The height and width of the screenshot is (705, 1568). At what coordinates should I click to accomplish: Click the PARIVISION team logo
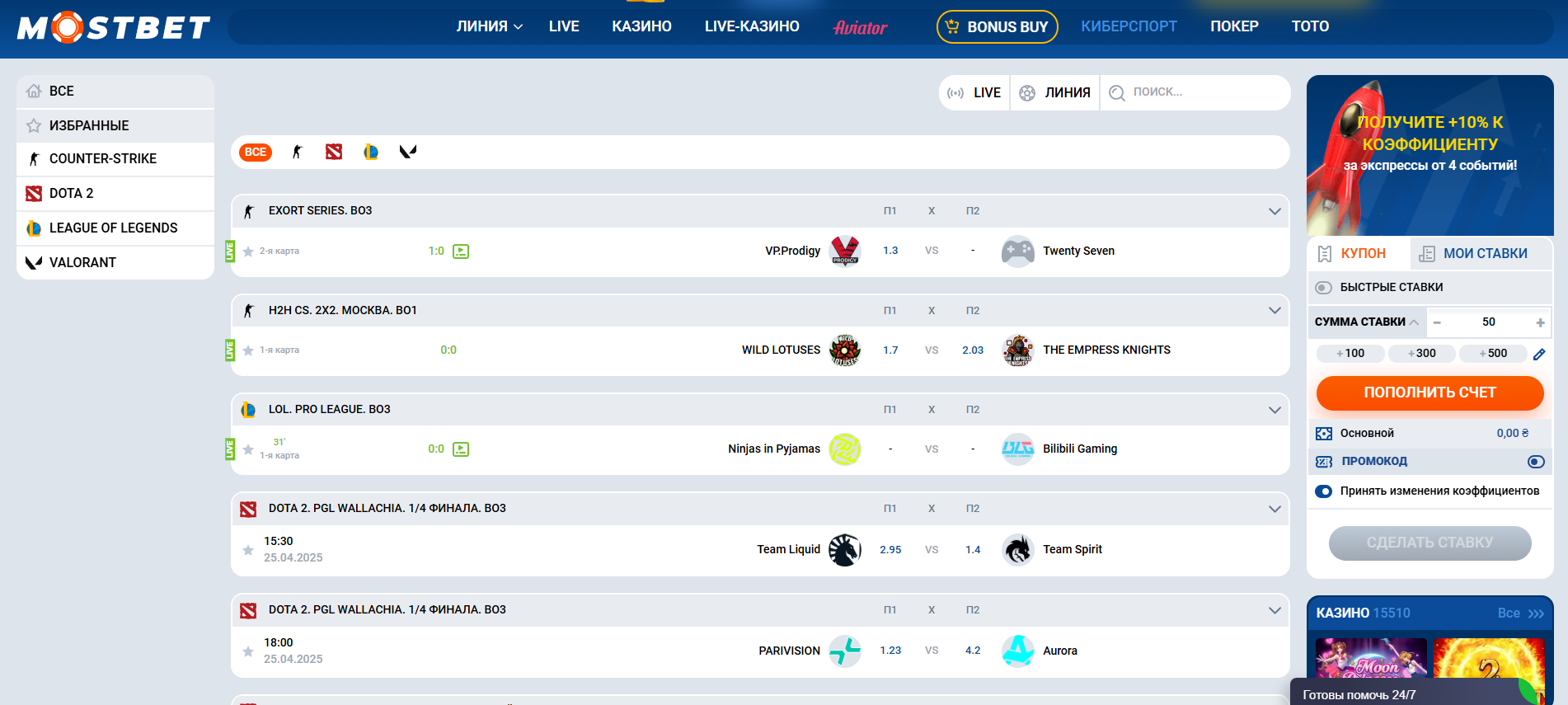tap(845, 651)
